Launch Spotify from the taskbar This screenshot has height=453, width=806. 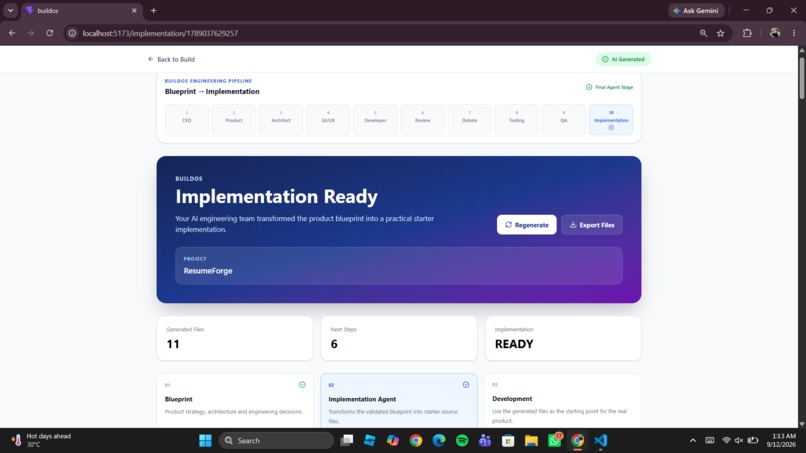click(x=462, y=441)
